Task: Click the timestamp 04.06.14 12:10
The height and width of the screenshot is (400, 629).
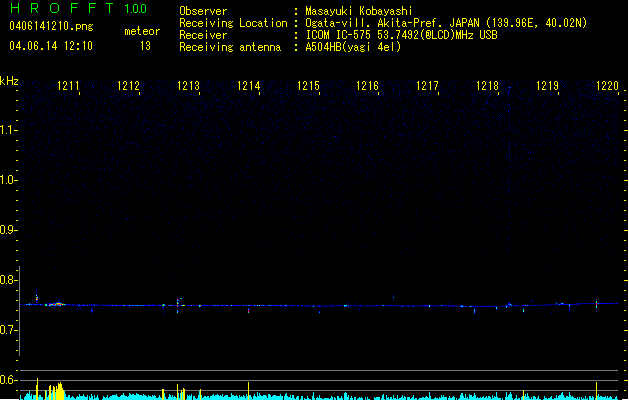Action: coord(51,46)
